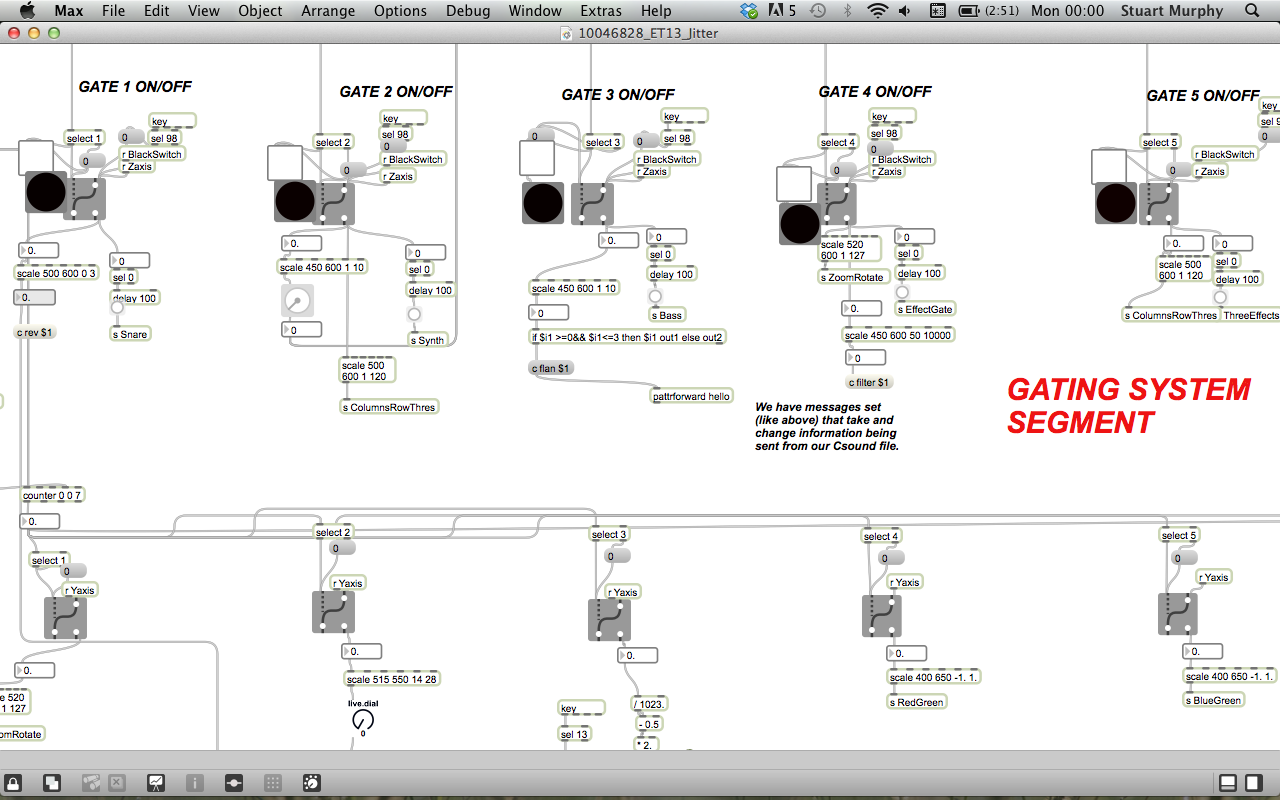Switch to presentation mode via easel icon
The height and width of the screenshot is (800, 1280).
156,783
